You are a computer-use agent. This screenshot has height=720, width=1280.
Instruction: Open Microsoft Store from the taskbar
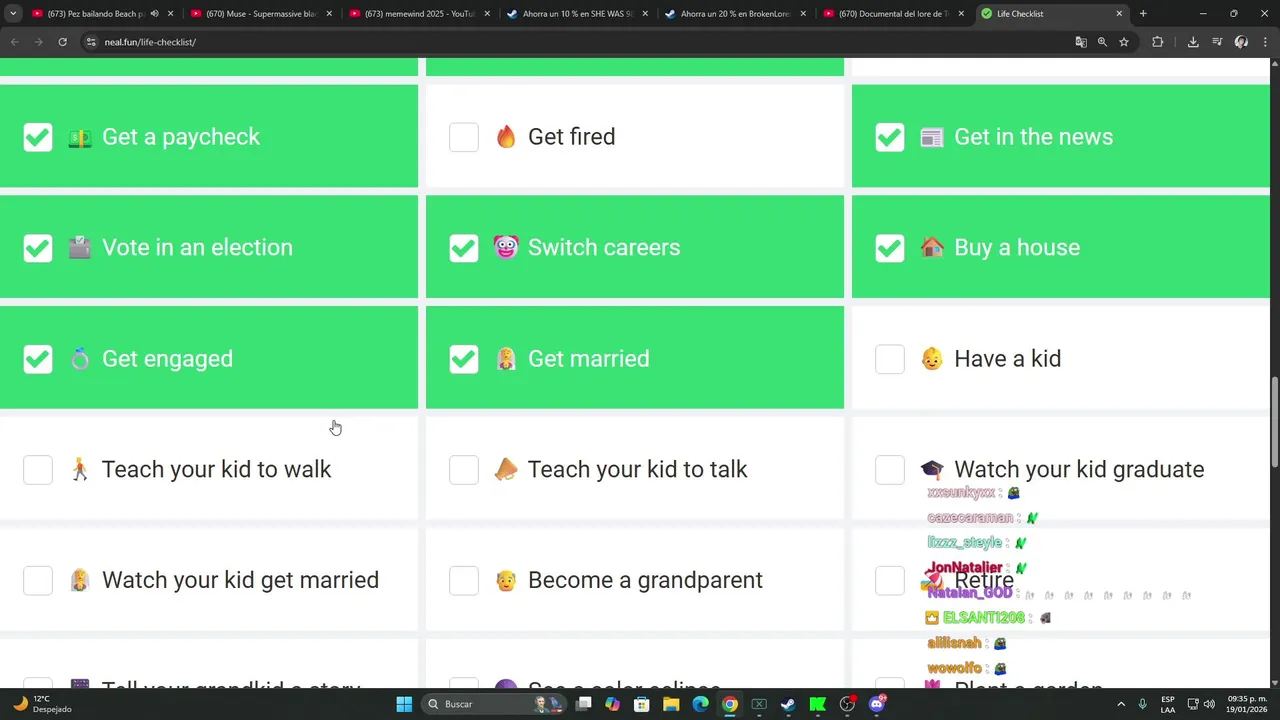641,704
